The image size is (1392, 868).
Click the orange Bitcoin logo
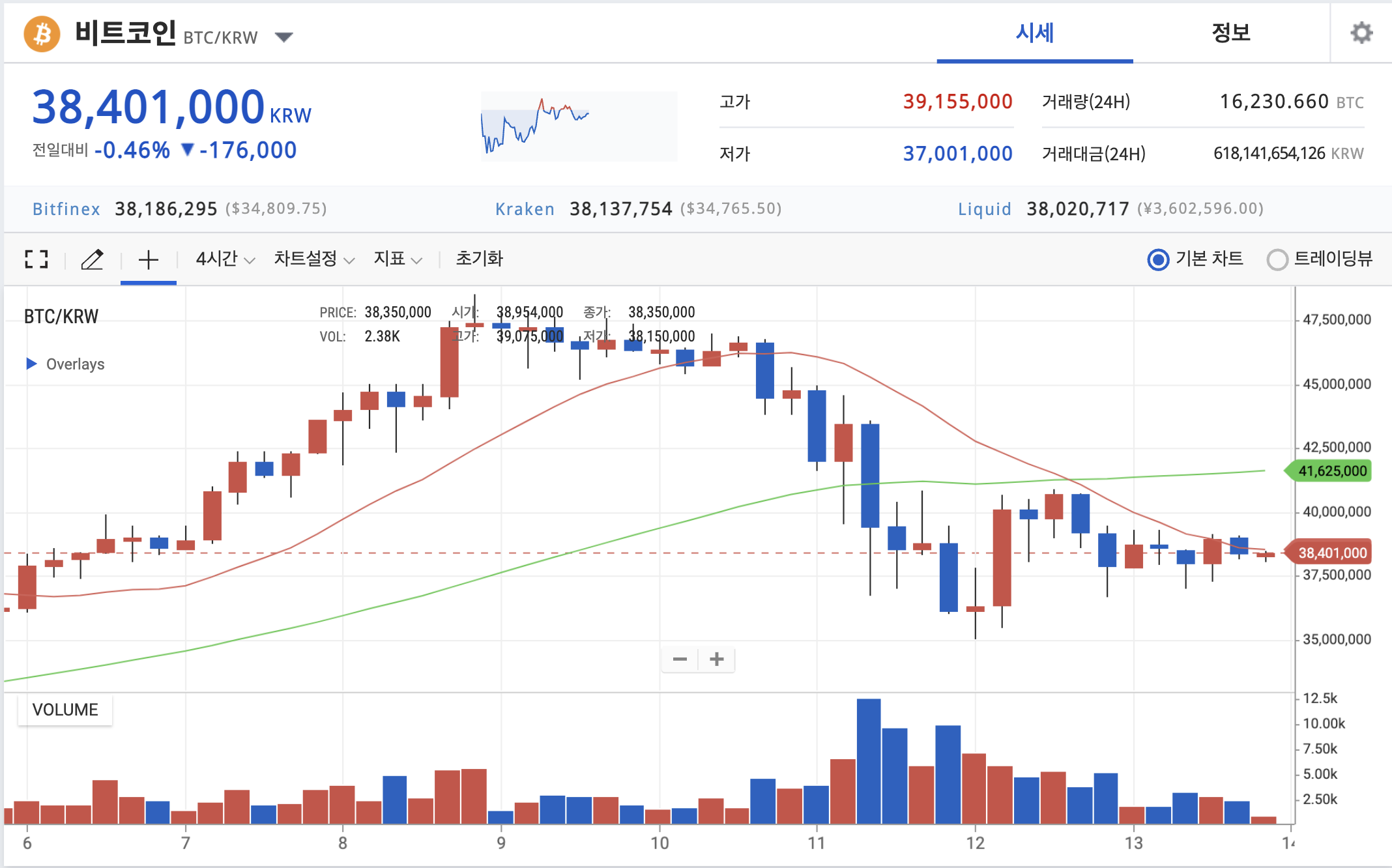(x=42, y=33)
